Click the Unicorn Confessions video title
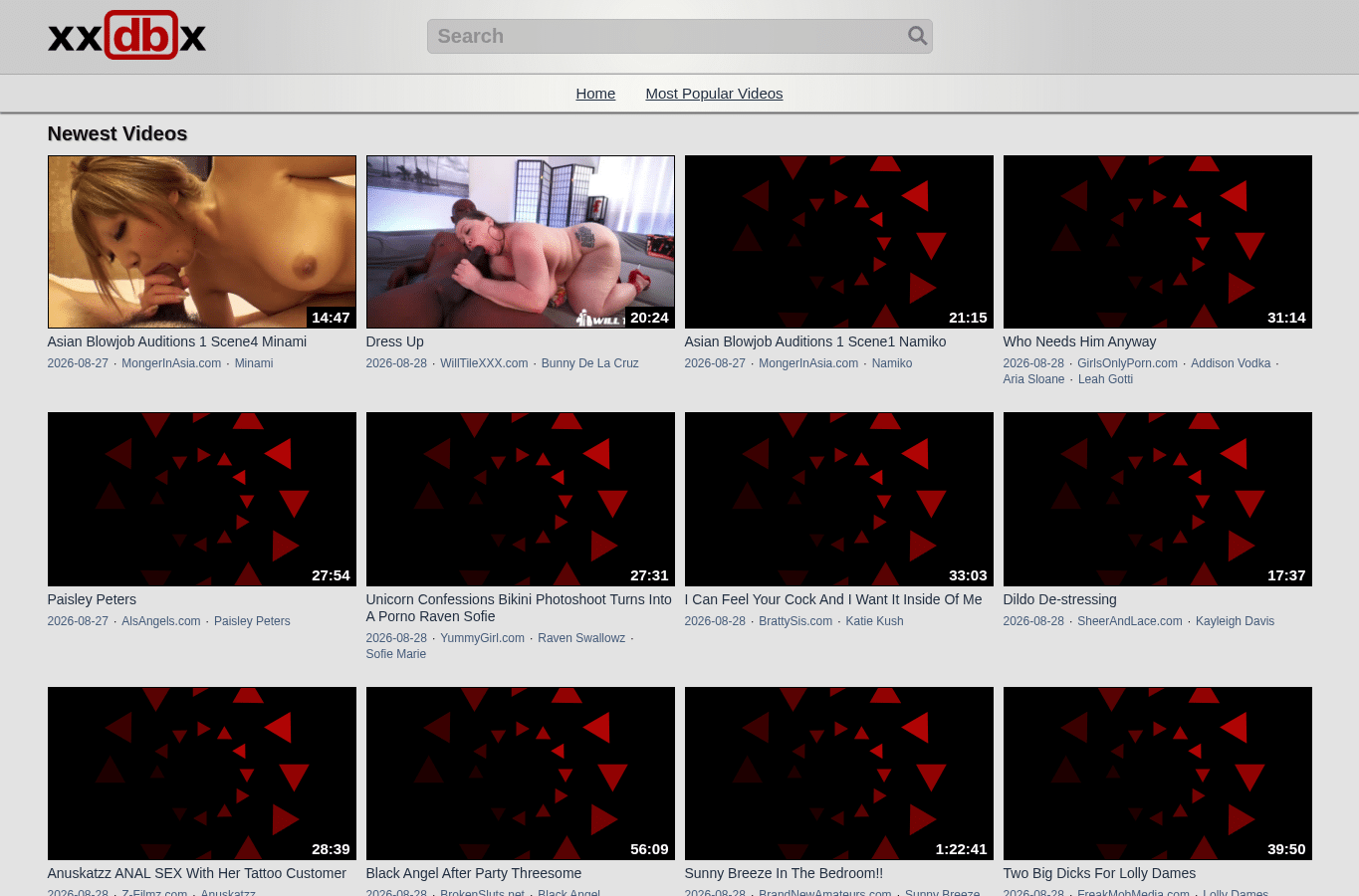Viewport: 1359px width, 896px height. click(x=519, y=607)
